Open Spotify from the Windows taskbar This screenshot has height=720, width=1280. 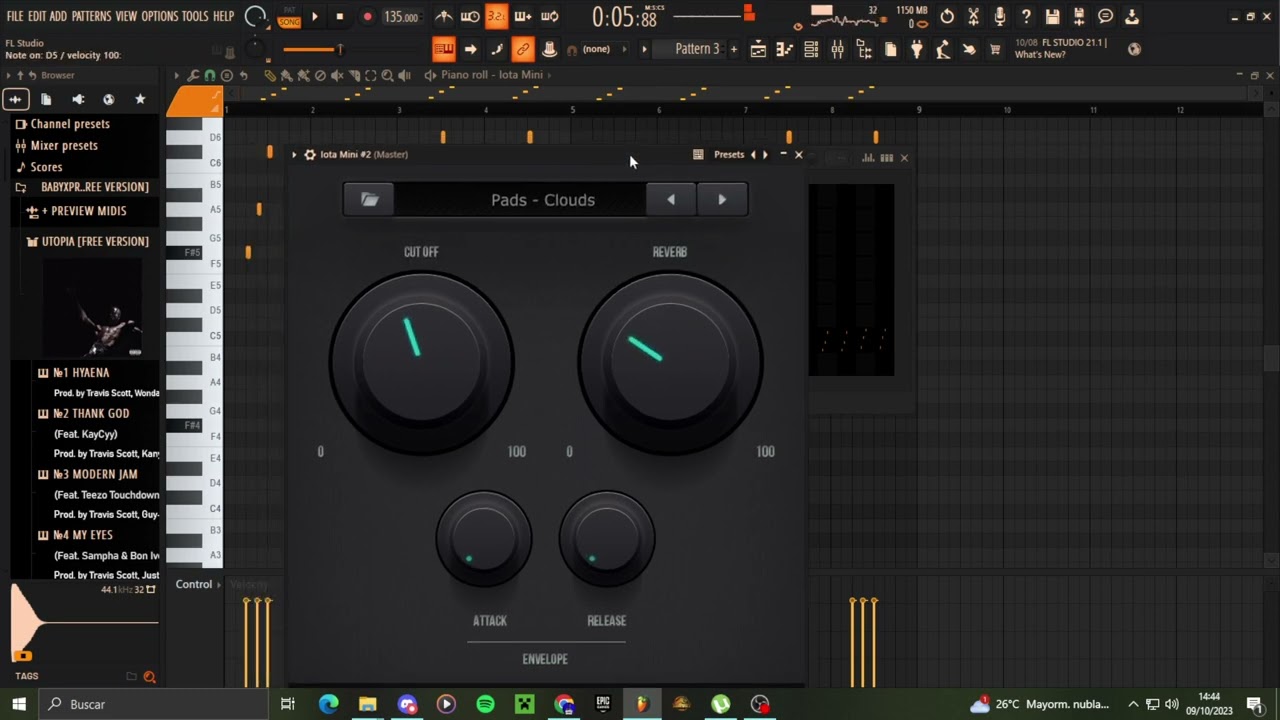(x=485, y=704)
